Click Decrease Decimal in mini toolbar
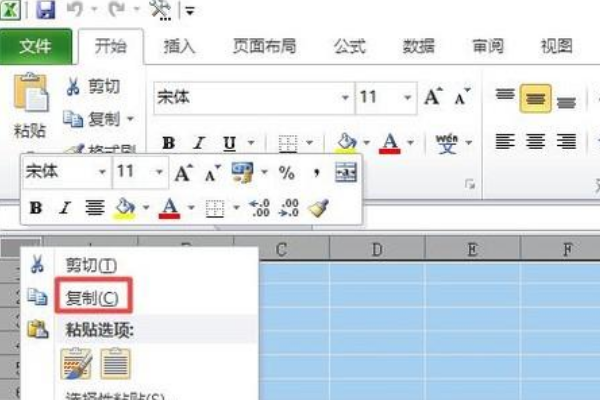The width and height of the screenshot is (600, 400). coord(289,208)
